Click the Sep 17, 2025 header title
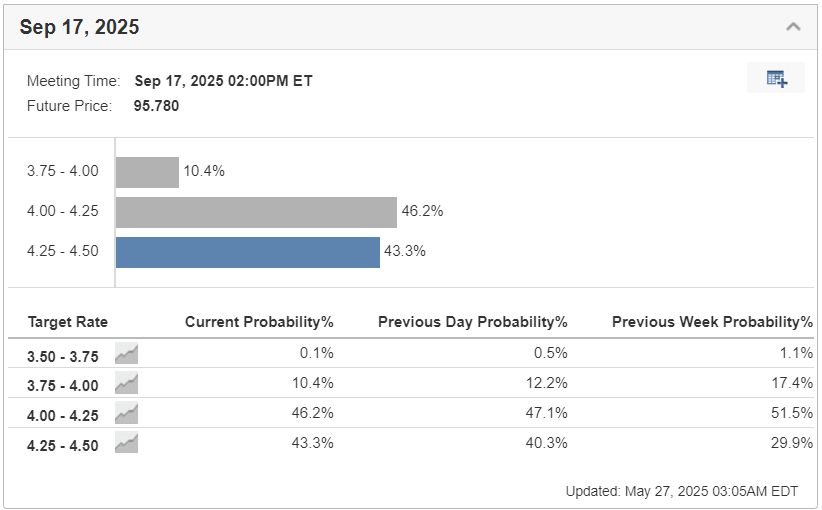The image size is (822, 510). 79,27
